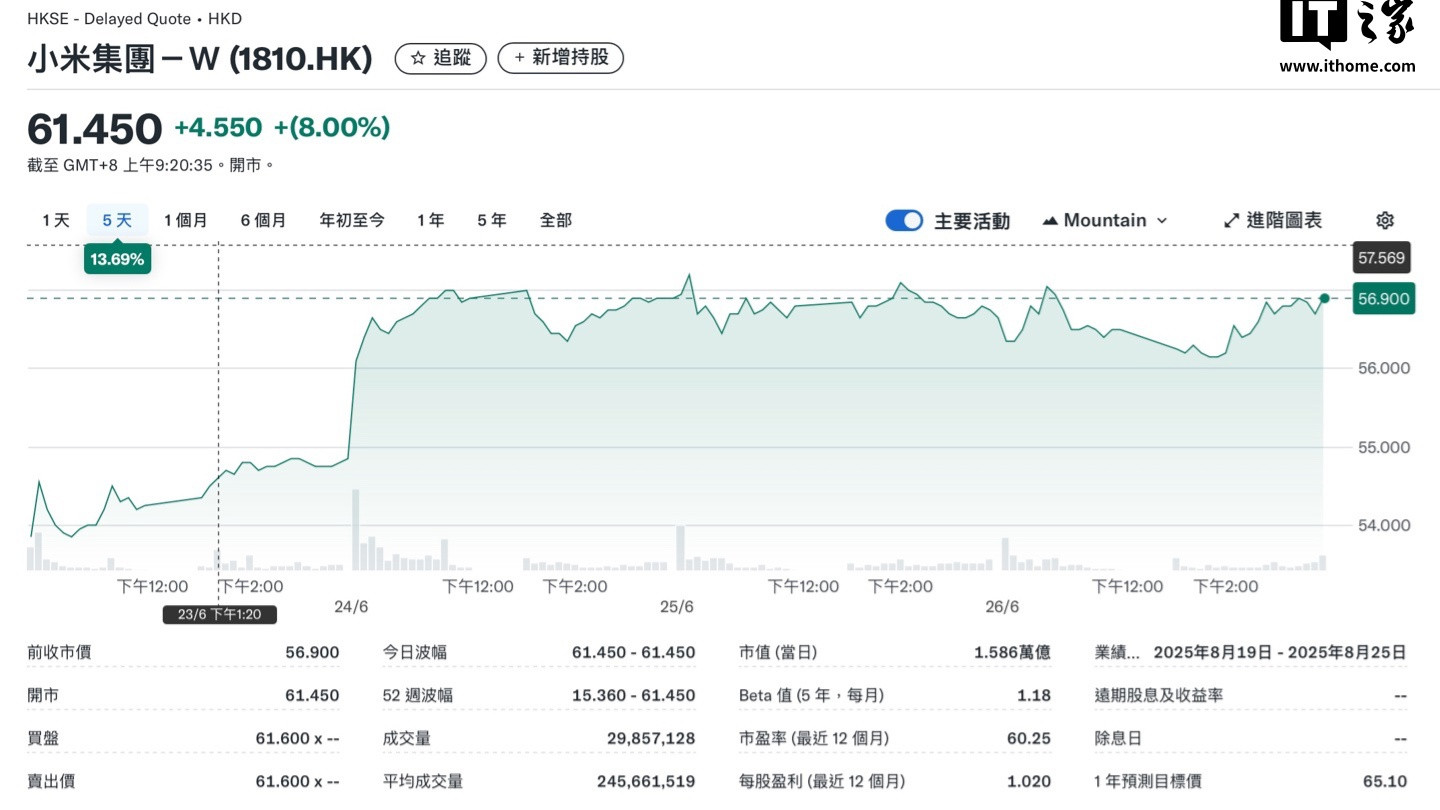Click the 1年預測目標價 target estimate label
The width and height of the screenshot is (1440, 810).
pos(1148,781)
